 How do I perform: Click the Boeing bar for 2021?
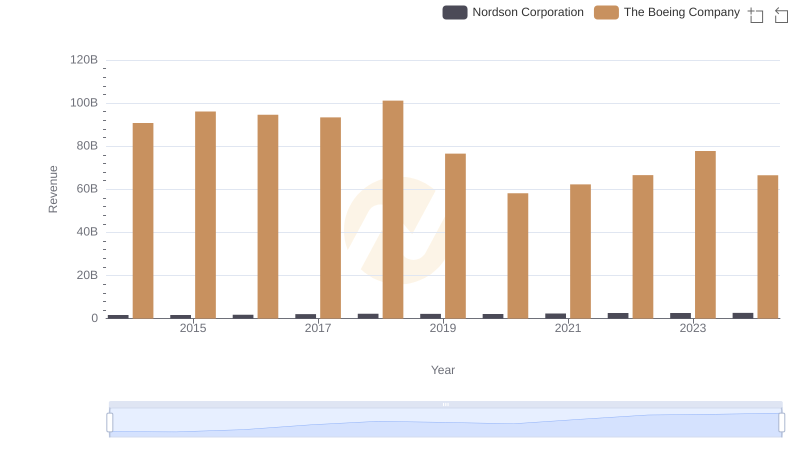click(x=580, y=251)
